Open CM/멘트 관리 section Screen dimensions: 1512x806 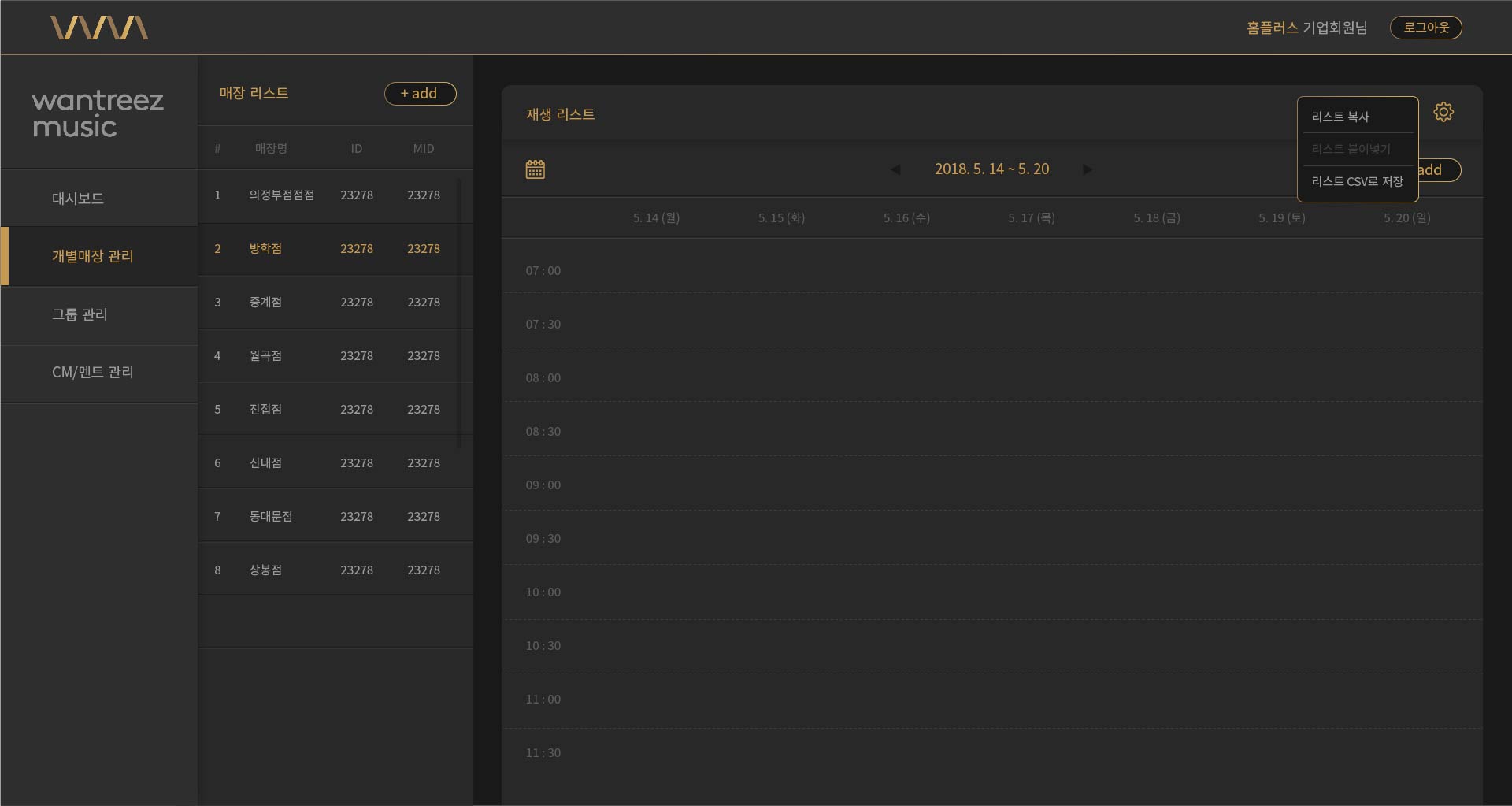click(92, 372)
